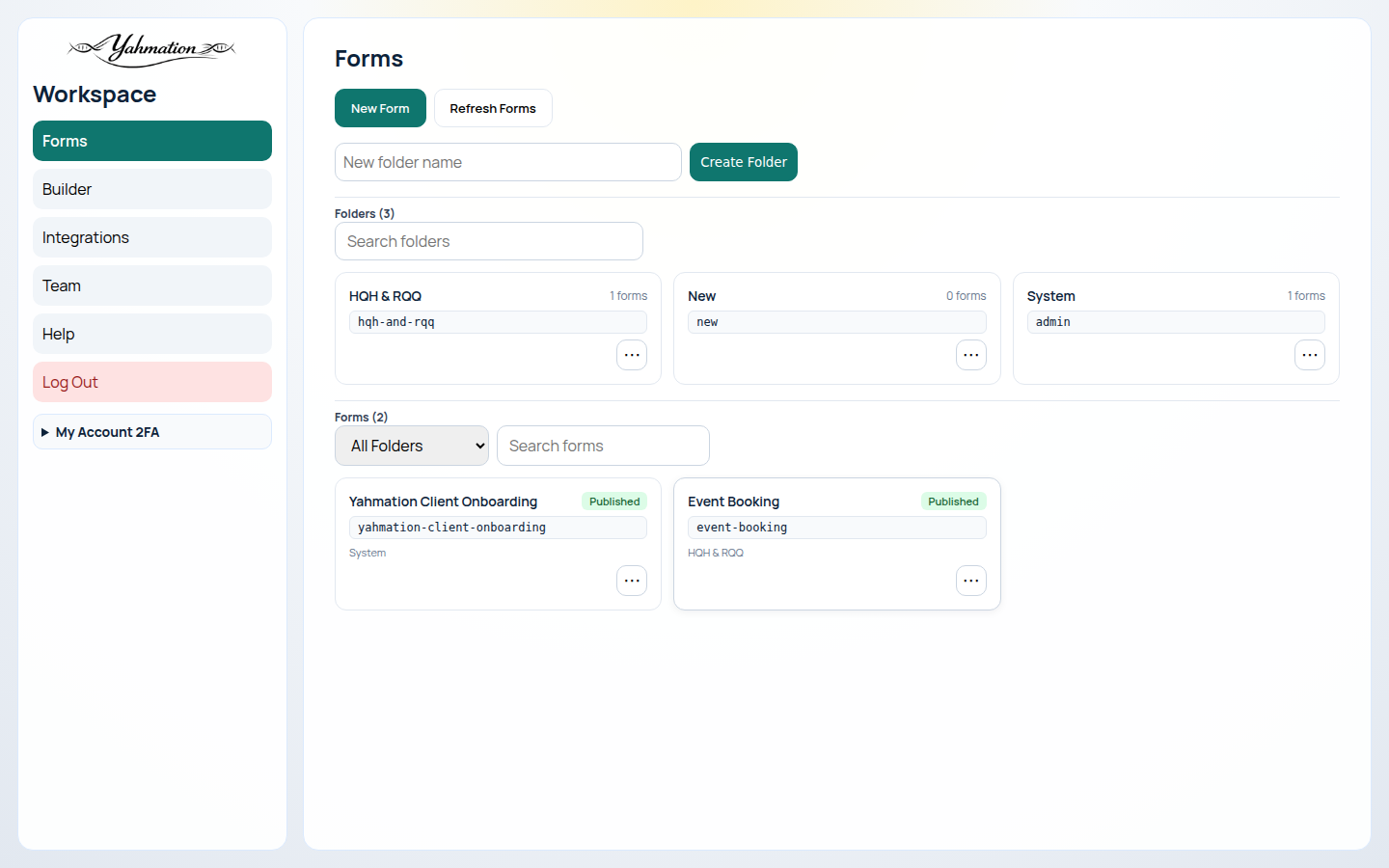Open the options menu on HQH & RQQ folder
The width and height of the screenshot is (1389, 868).
coord(632,355)
